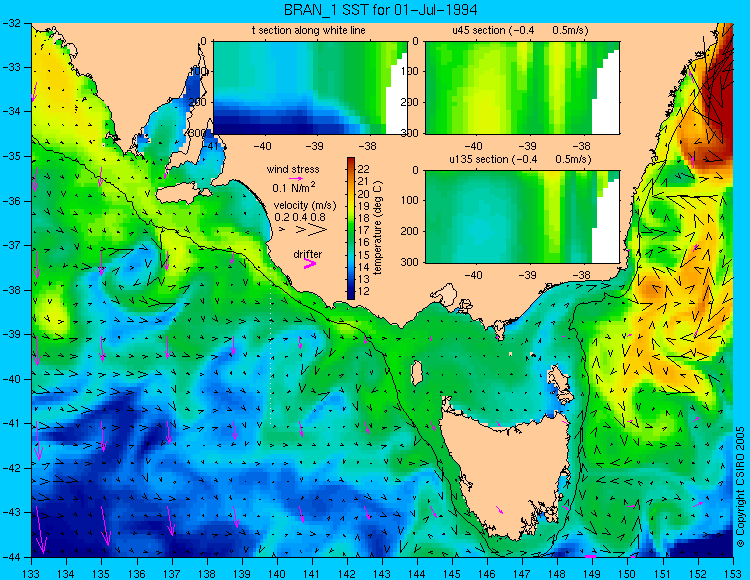Click "-40" under the u135 section inset

point(474,275)
